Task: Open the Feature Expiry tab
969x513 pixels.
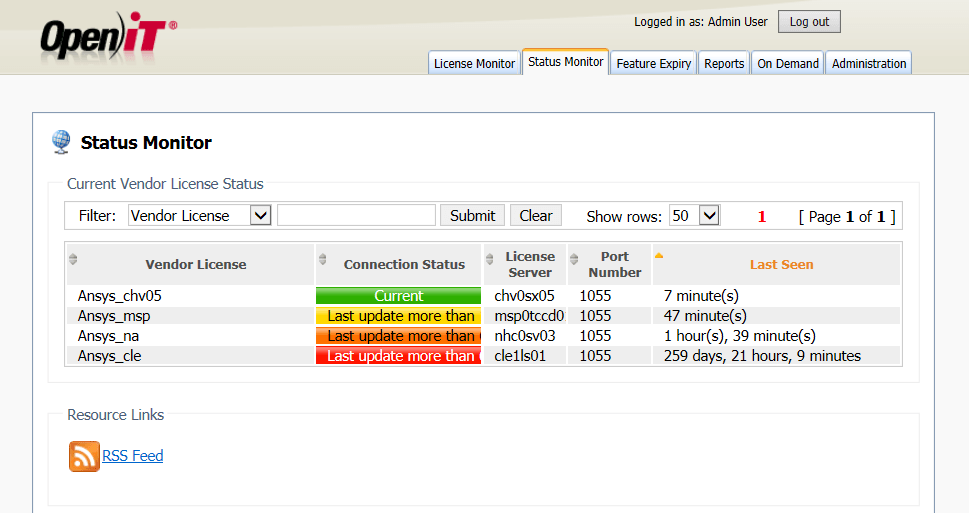Action: point(653,63)
